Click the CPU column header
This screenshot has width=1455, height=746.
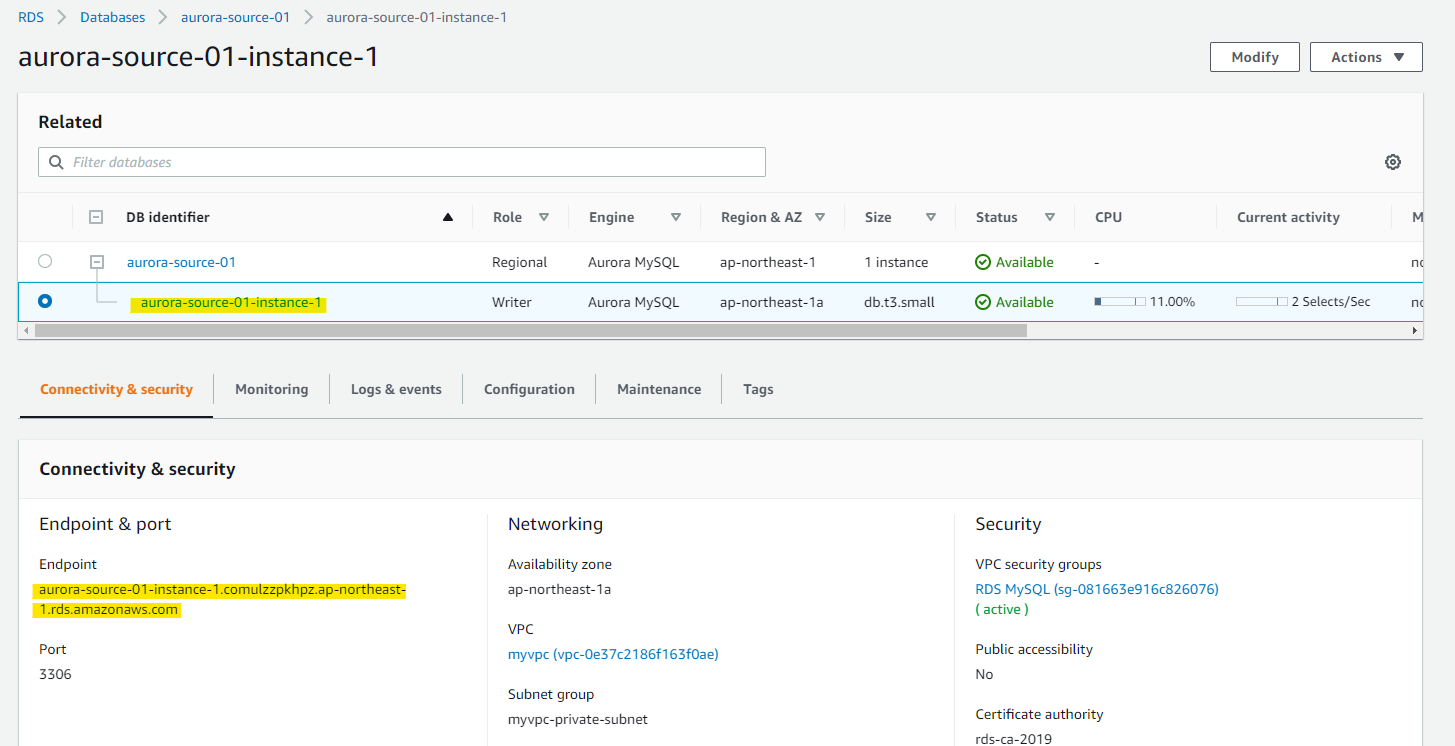tap(1108, 217)
